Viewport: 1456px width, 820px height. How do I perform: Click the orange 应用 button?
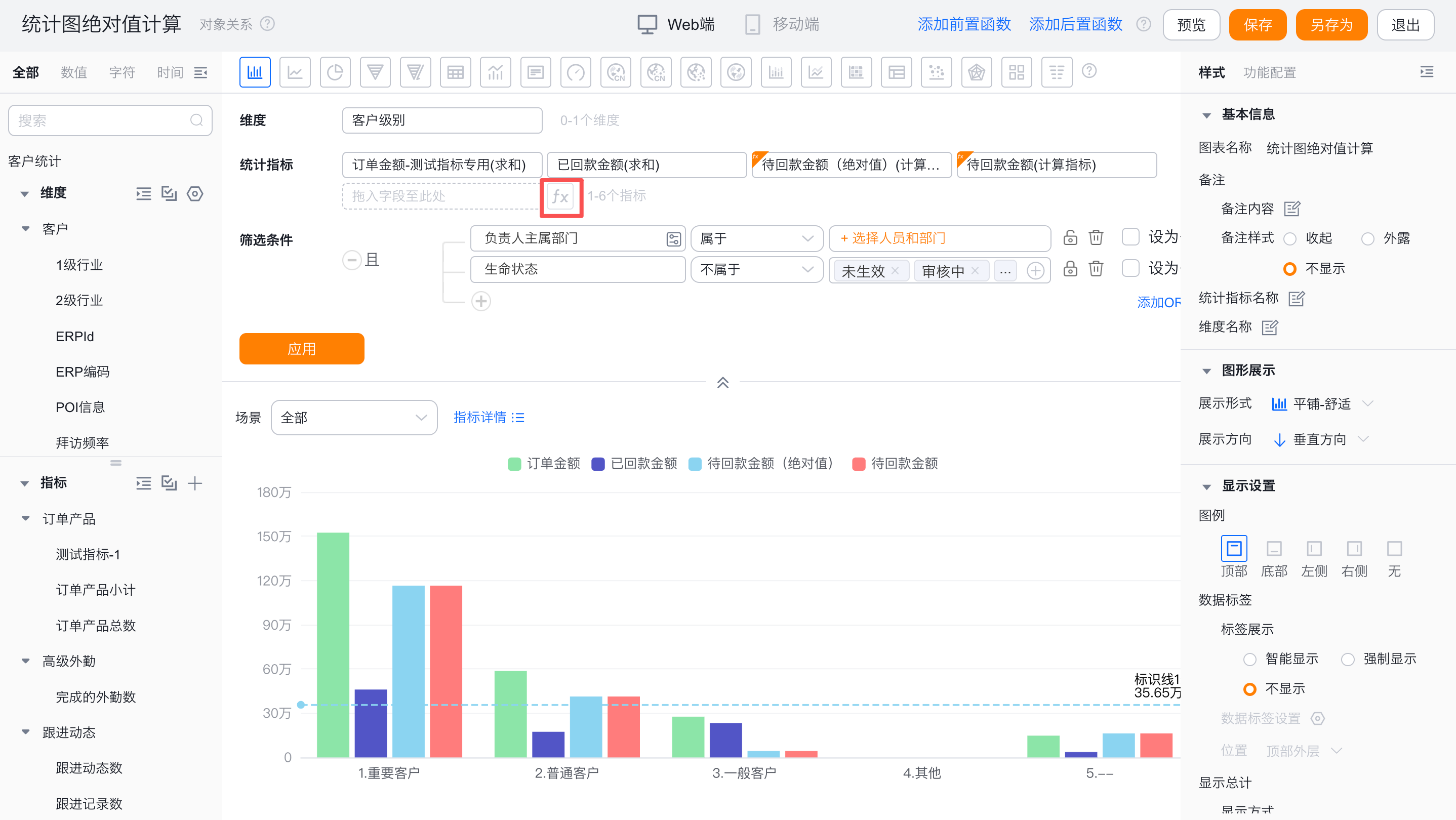[301, 349]
